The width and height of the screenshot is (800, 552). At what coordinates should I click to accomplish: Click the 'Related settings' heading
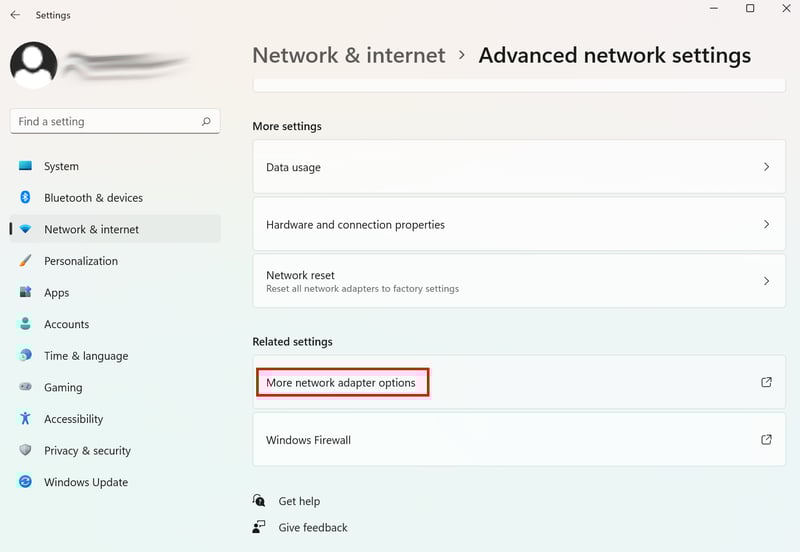tap(292, 341)
